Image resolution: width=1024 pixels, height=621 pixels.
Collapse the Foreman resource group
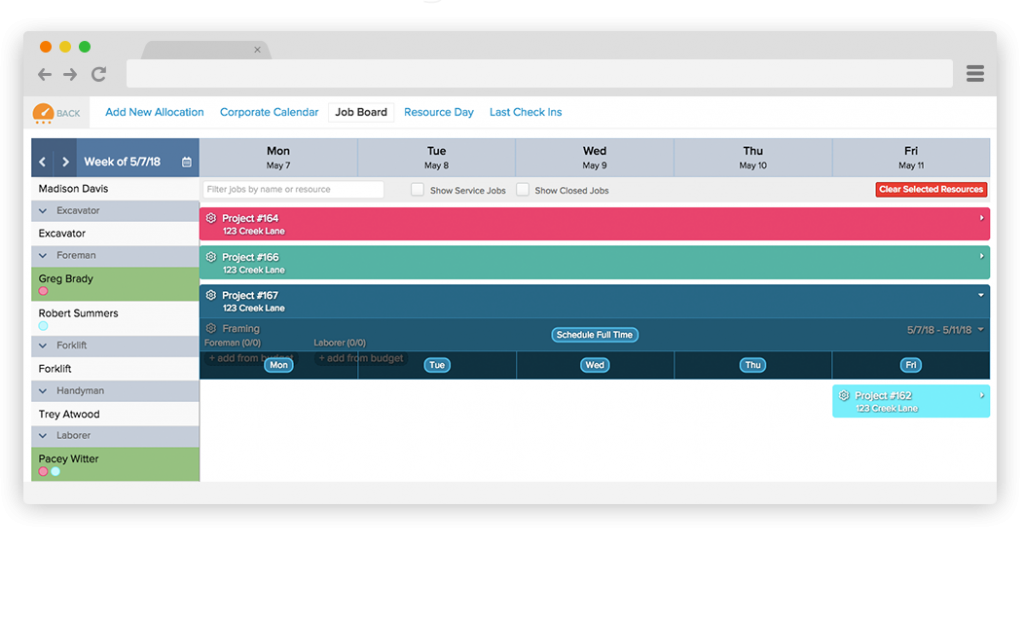click(43, 255)
